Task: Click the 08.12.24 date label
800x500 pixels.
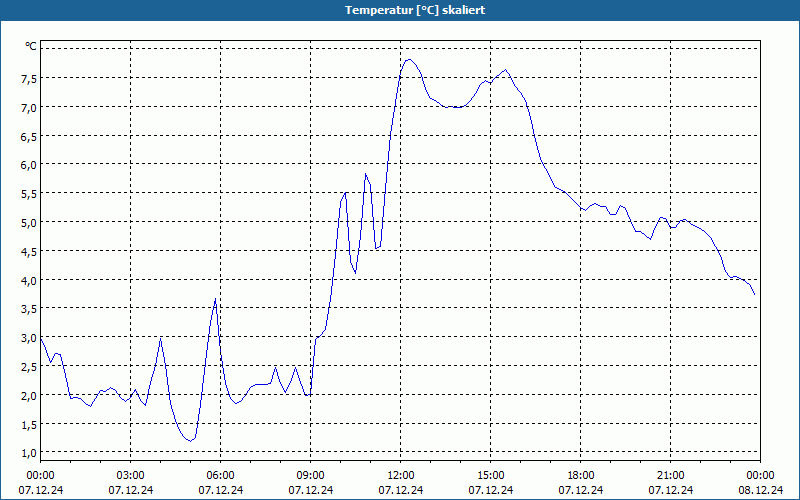Action: [761, 490]
